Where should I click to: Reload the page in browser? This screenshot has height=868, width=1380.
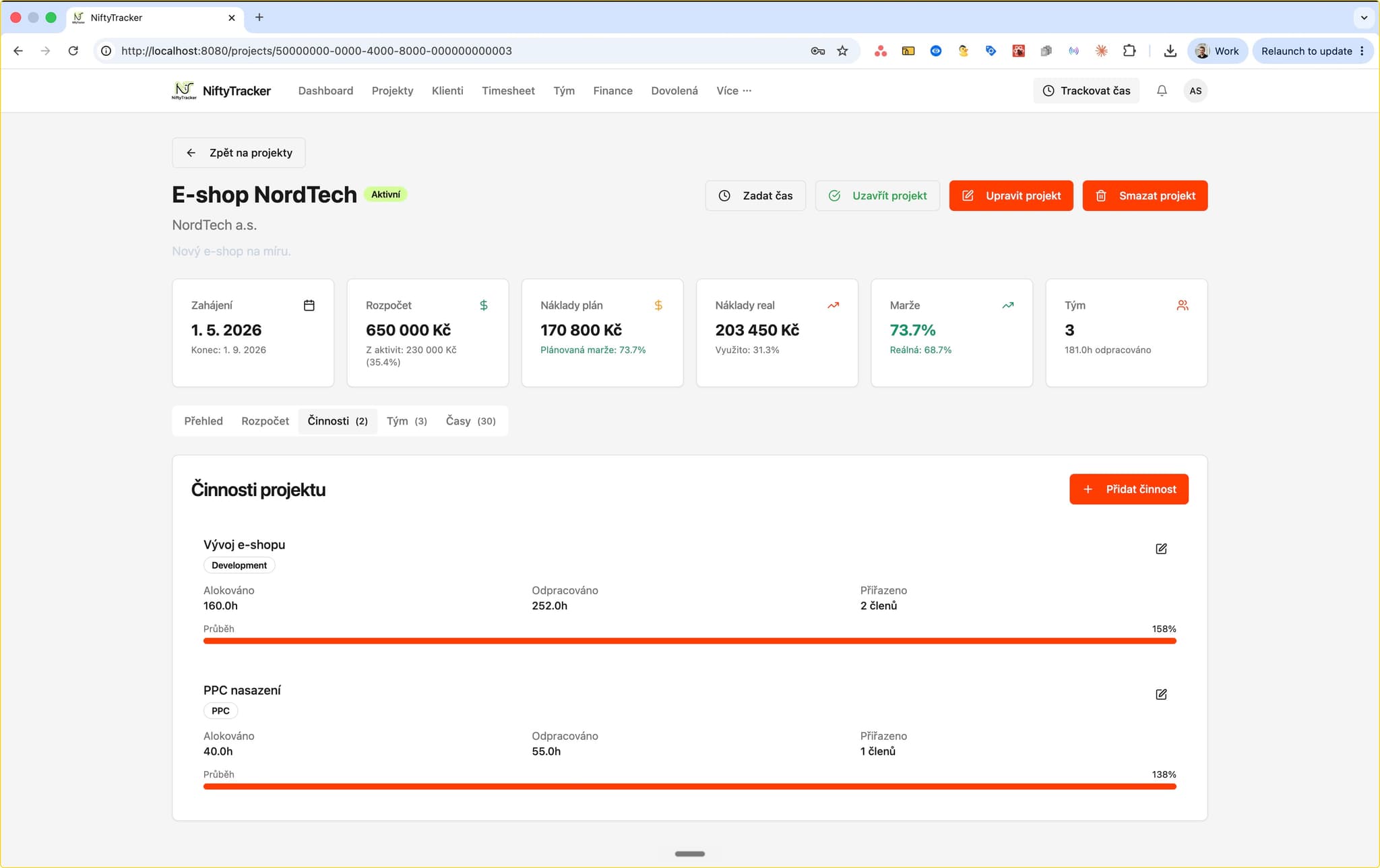[x=73, y=51]
